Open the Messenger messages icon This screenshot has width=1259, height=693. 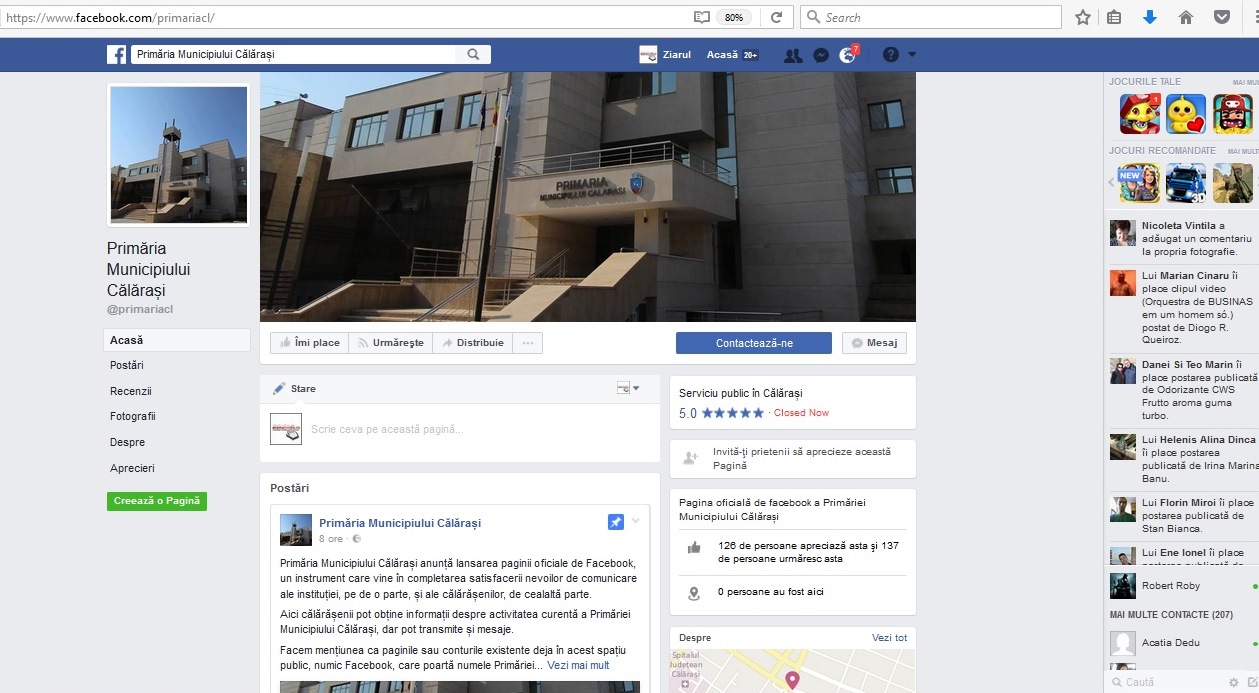[821, 56]
